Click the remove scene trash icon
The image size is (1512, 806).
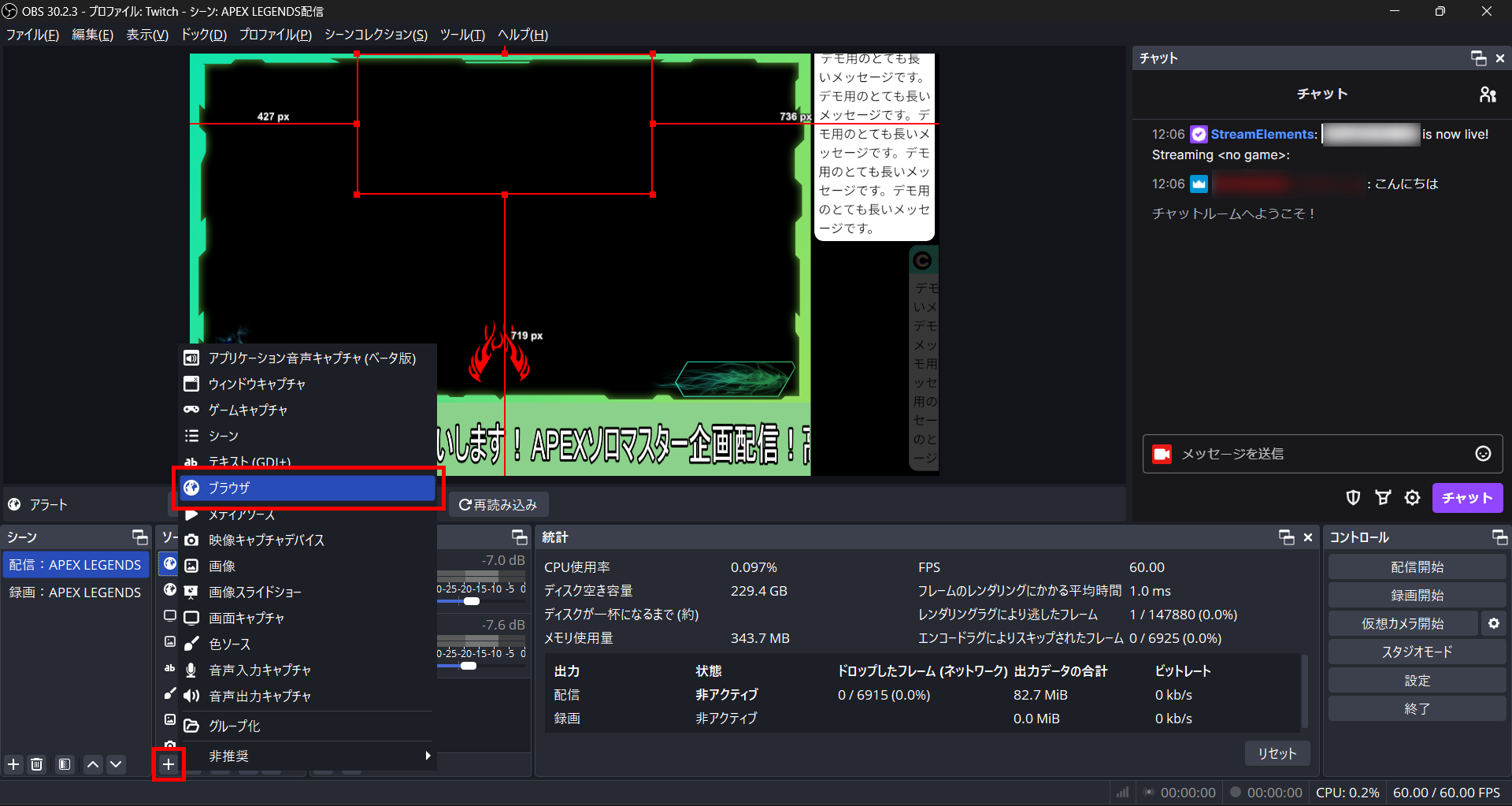tap(37, 764)
